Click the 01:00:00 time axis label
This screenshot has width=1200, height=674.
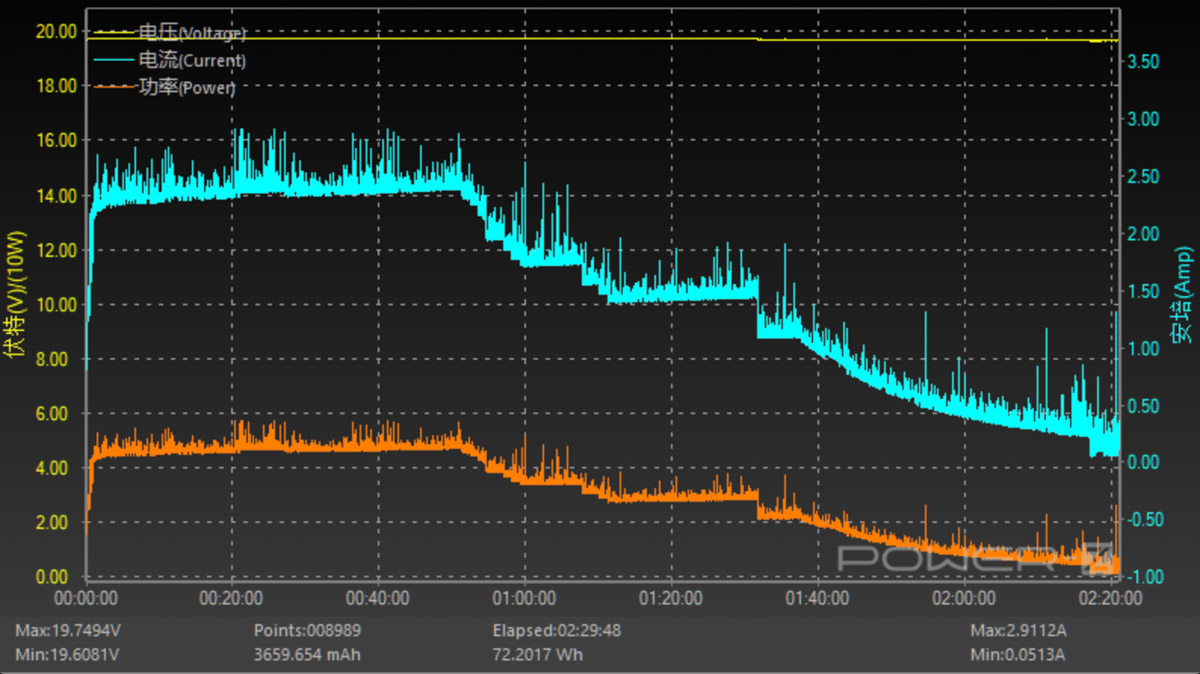coord(524,598)
